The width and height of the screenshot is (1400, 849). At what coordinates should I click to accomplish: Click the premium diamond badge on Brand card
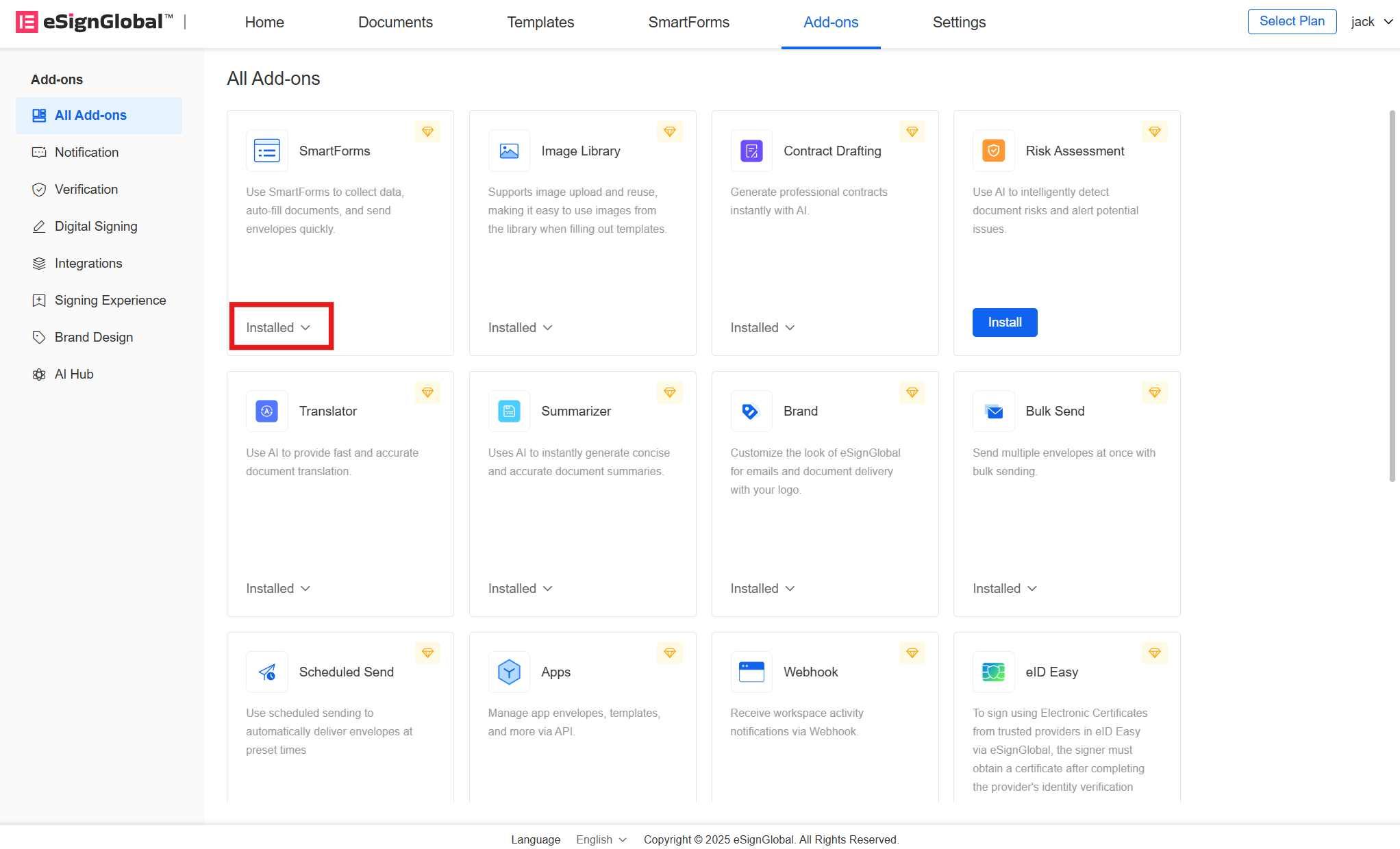912,392
